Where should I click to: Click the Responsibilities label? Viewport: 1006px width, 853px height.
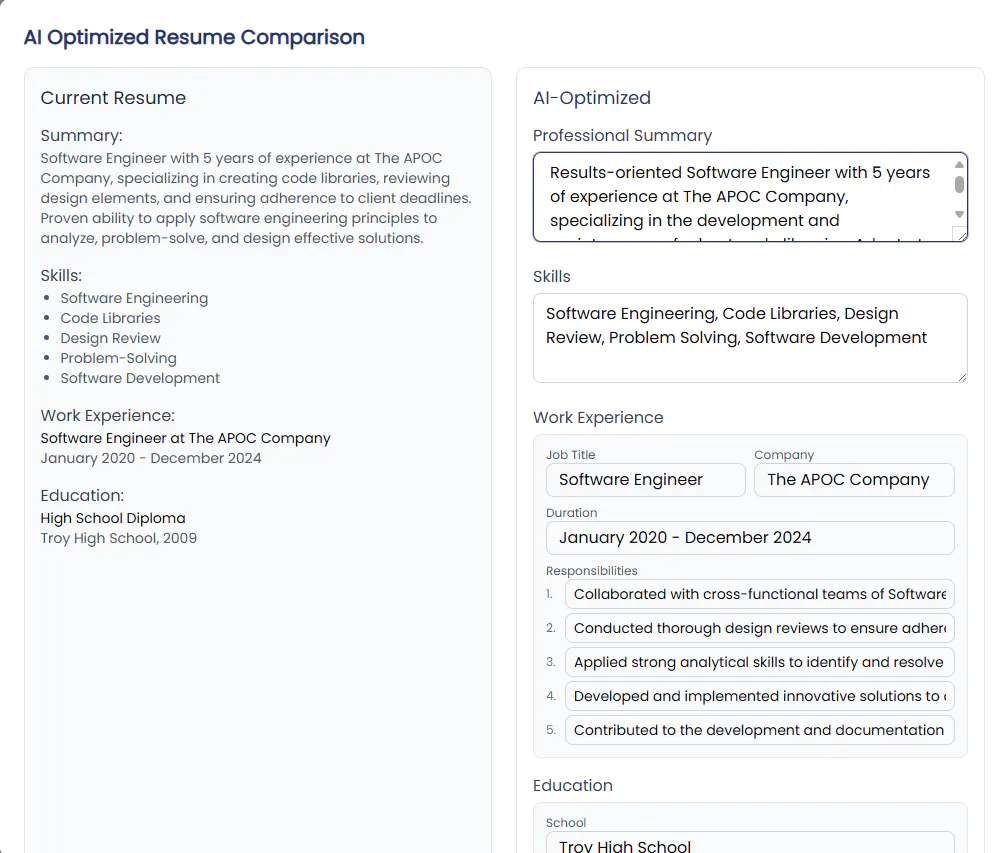(592, 571)
